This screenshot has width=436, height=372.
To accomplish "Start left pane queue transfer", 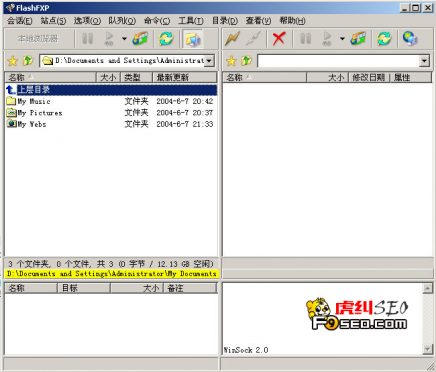I will tap(109, 39).
